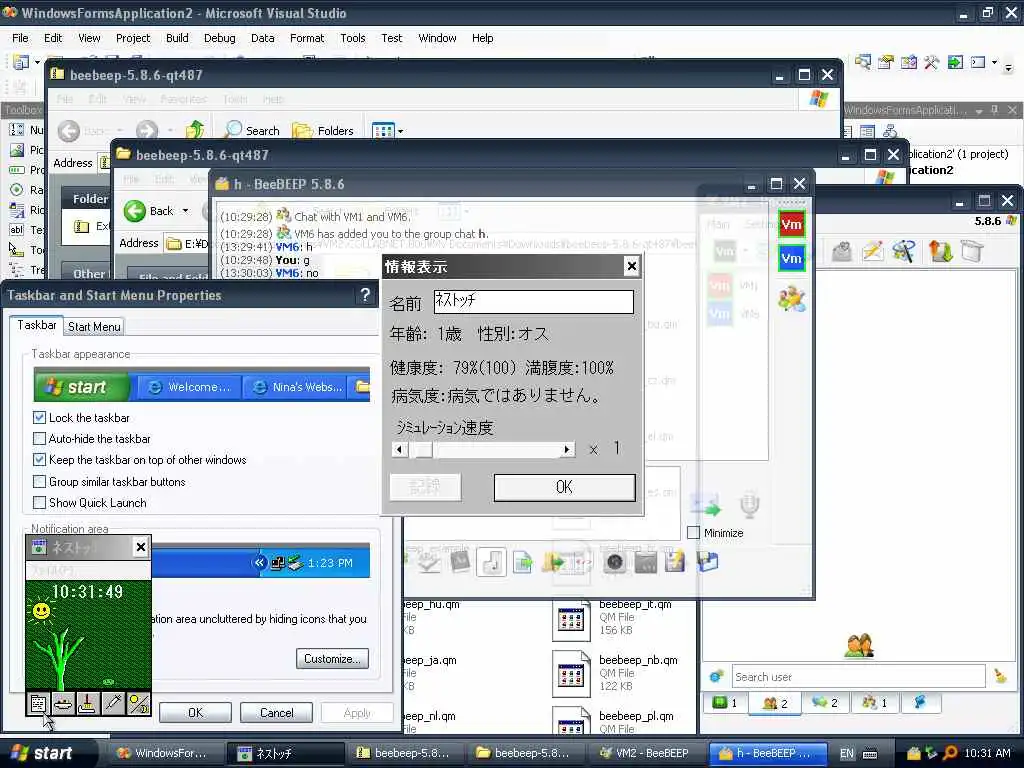Click the help question mark in Taskbar Properties
This screenshot has height=768, width=1024.
tap(366, 295)
